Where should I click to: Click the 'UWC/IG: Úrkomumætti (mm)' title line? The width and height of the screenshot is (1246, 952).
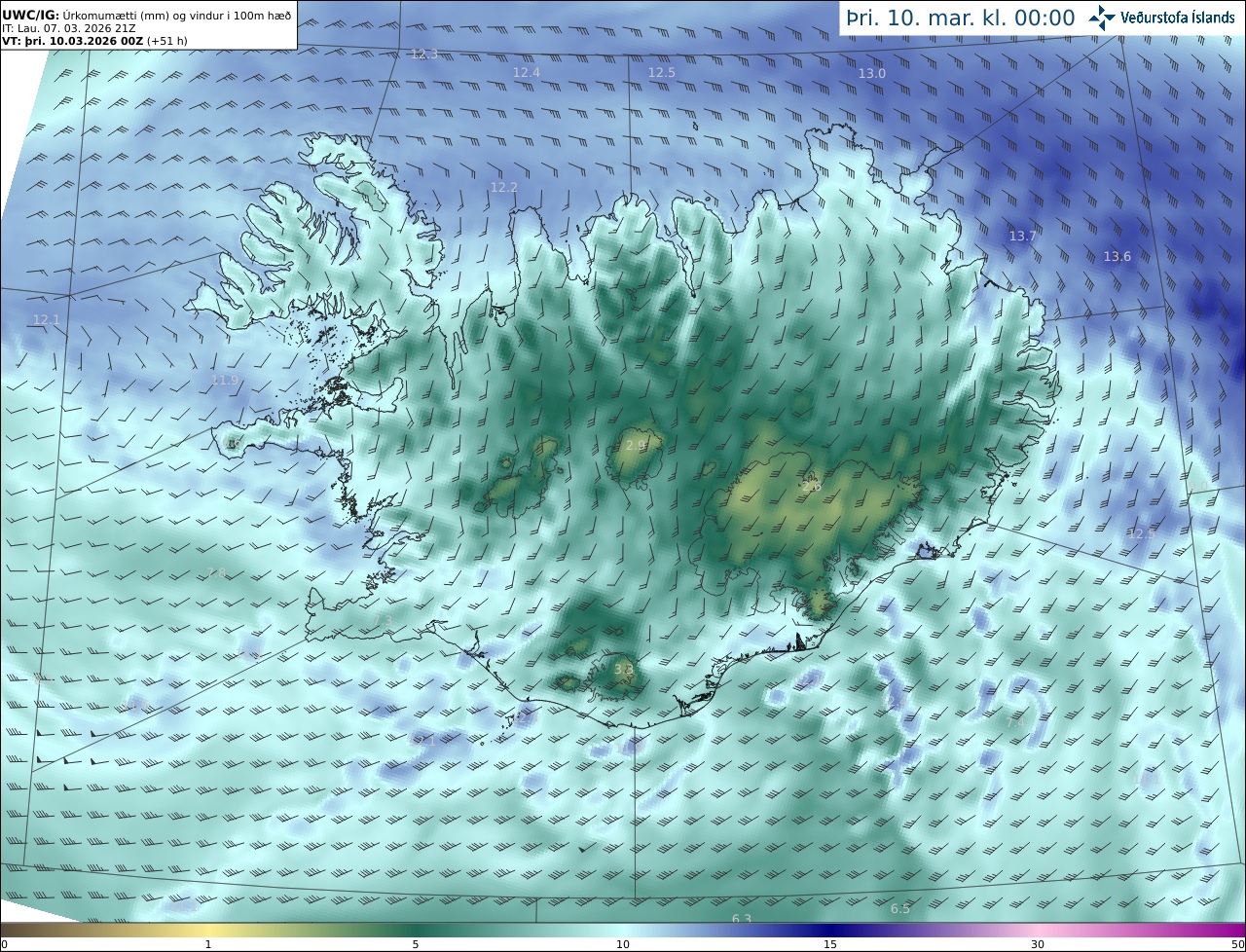tap(146, 15)
